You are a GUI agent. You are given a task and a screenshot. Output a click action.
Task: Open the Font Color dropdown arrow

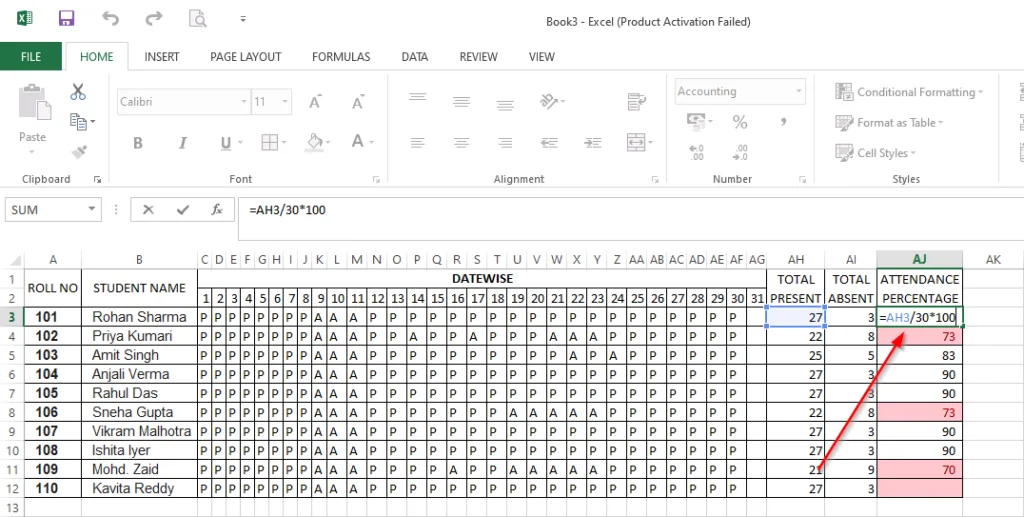click(372, 142)
